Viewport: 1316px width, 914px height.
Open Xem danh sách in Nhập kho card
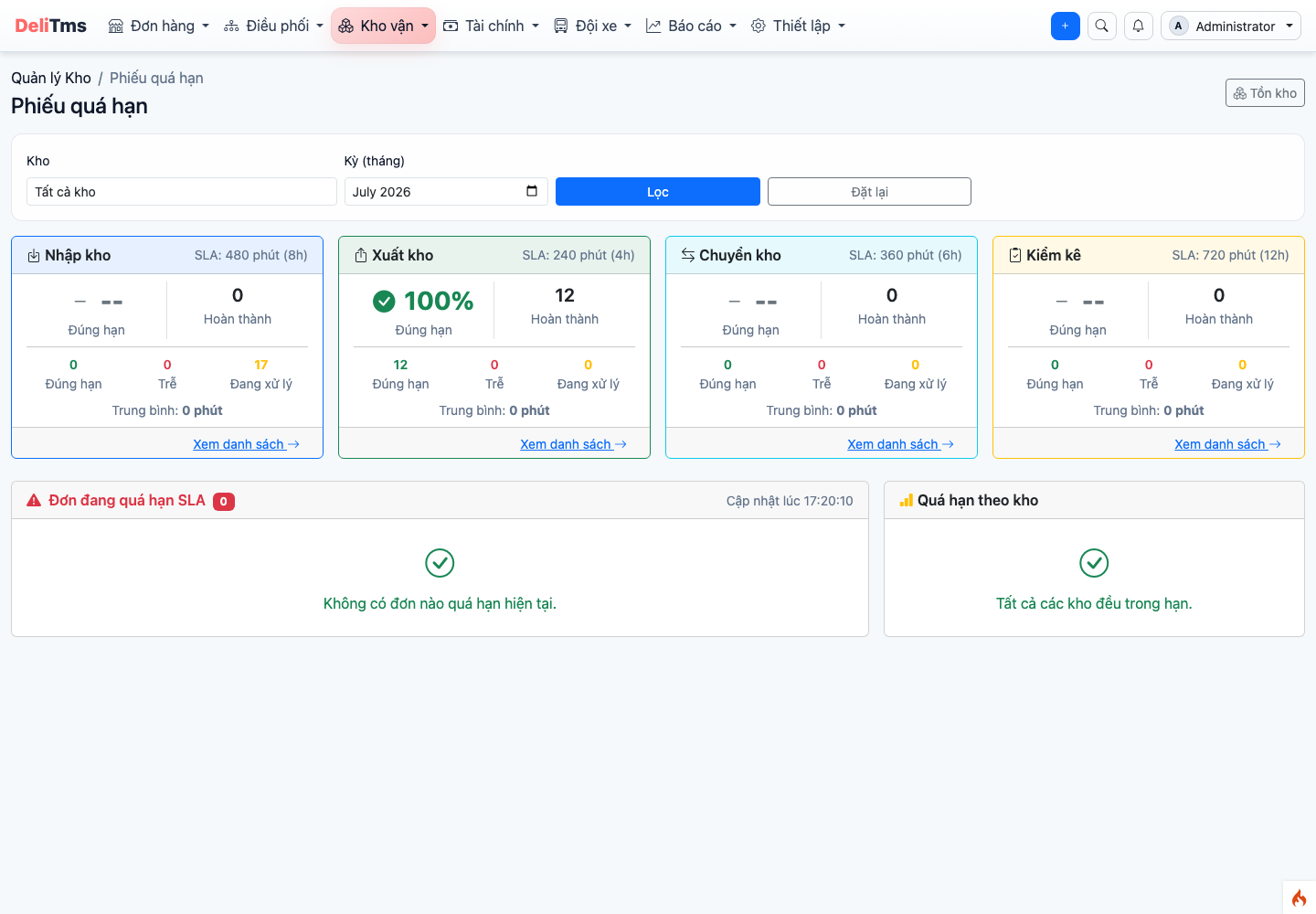coord(246,444)
